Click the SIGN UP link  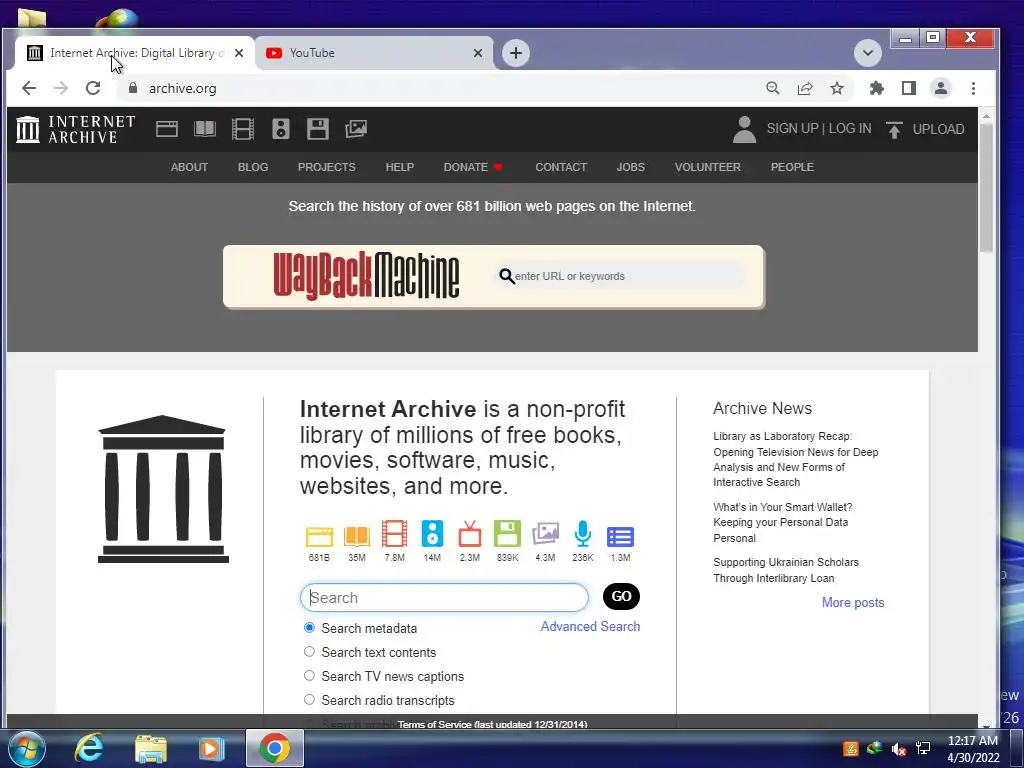point(792,129)
